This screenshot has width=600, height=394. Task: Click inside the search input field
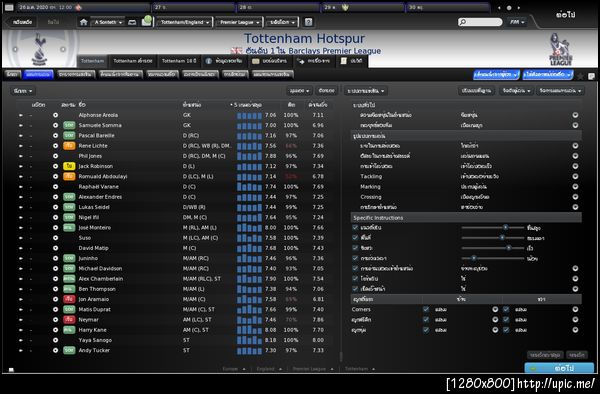[x=480, y=22]
